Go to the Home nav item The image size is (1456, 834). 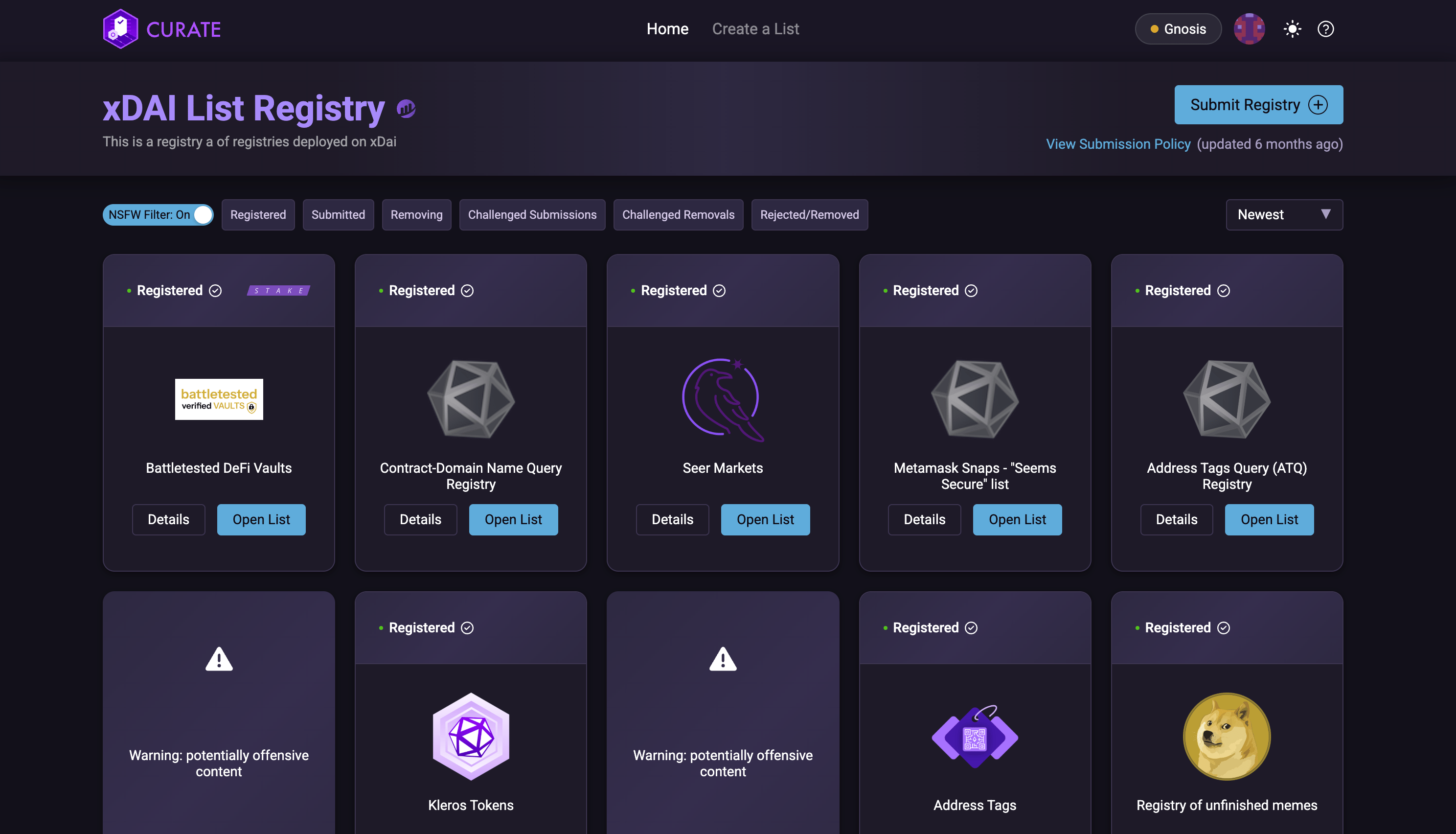click(667, 29)
